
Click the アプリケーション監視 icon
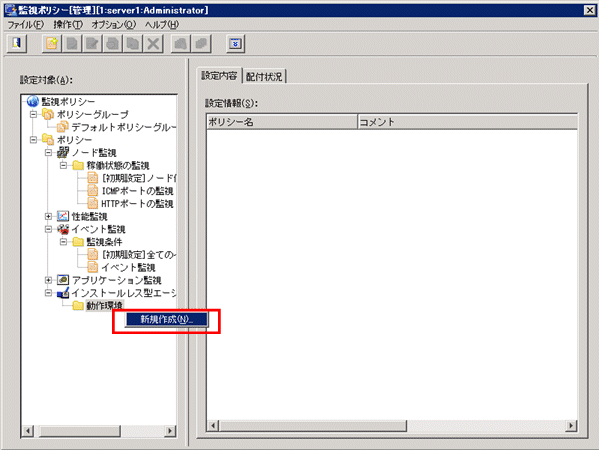coord(63,280)
